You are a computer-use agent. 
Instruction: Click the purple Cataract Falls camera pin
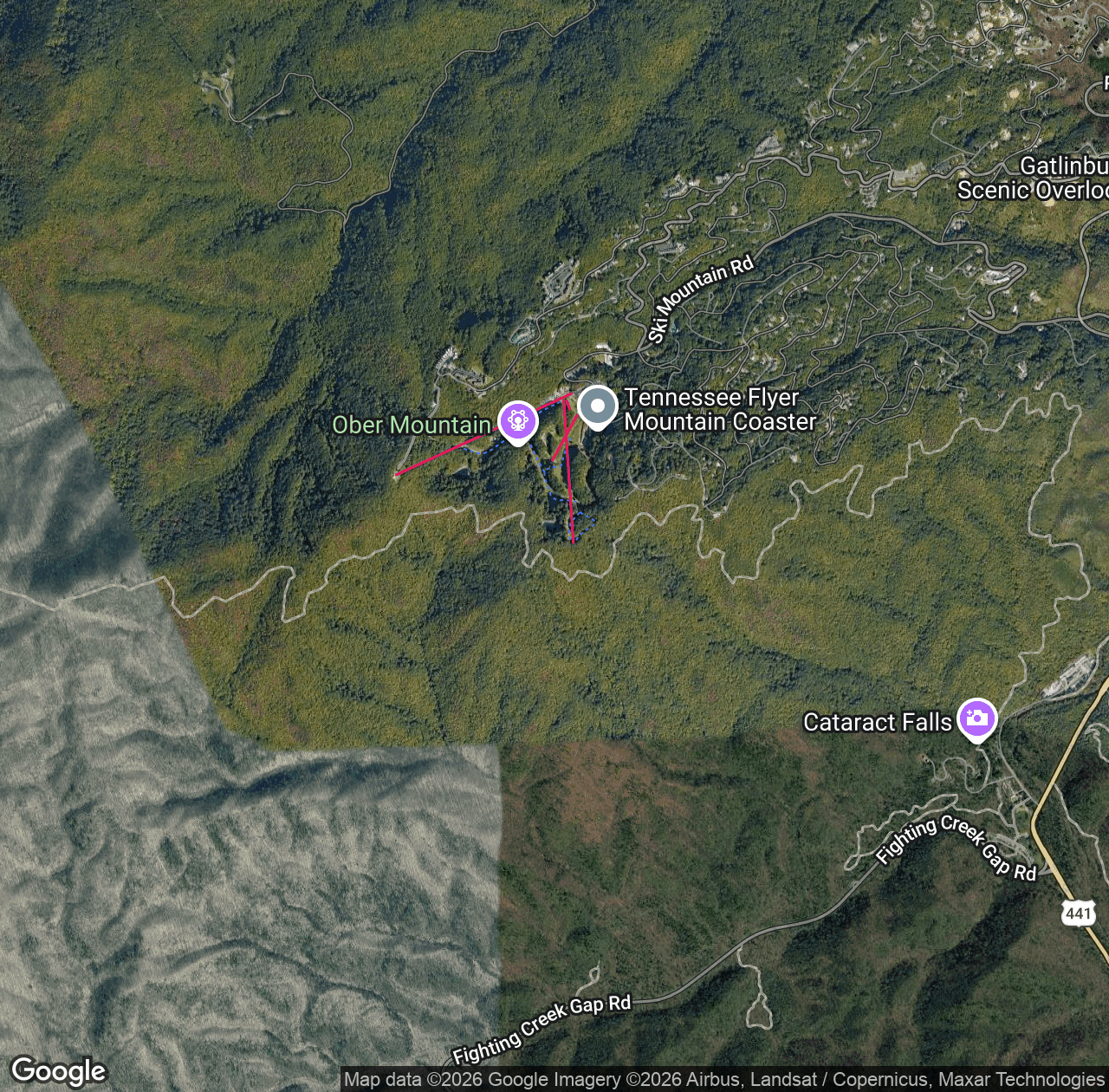[x=977, y=719]
